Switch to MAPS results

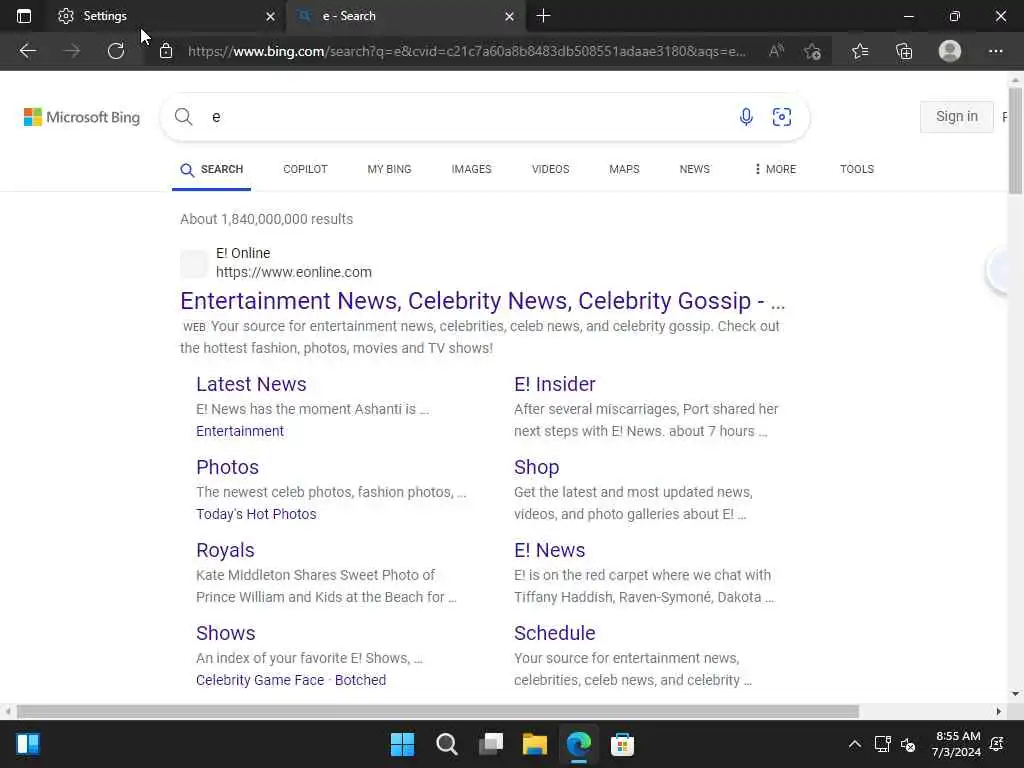[x=624, y=169]
